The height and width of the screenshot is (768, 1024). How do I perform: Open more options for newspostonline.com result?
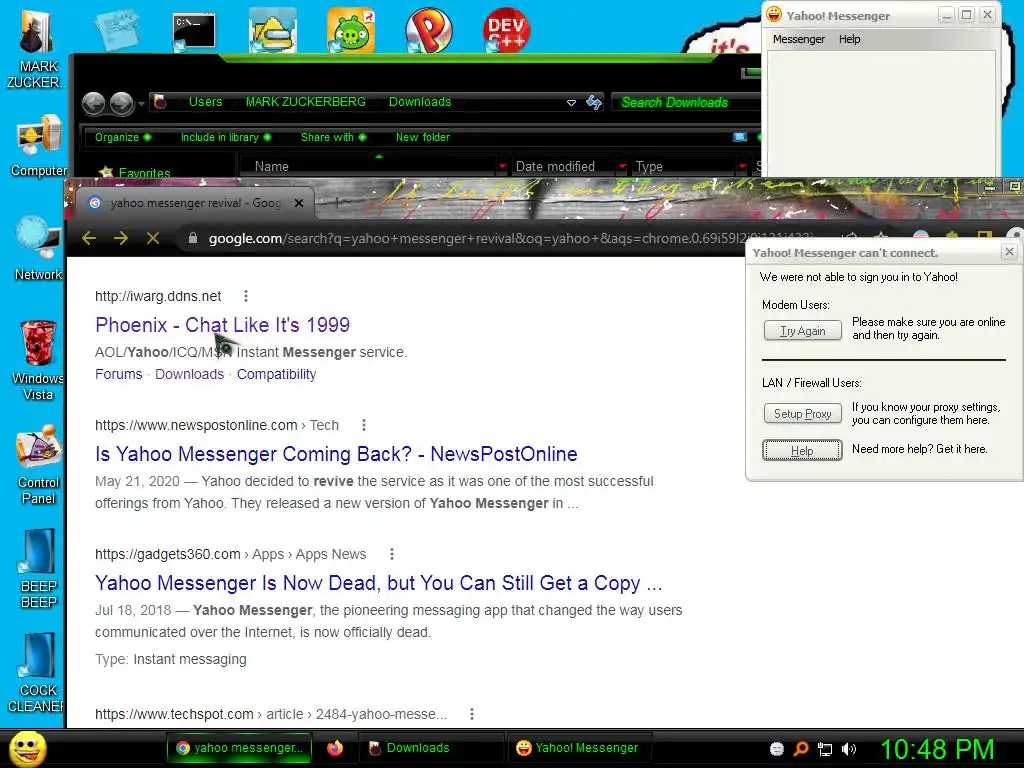364,425
